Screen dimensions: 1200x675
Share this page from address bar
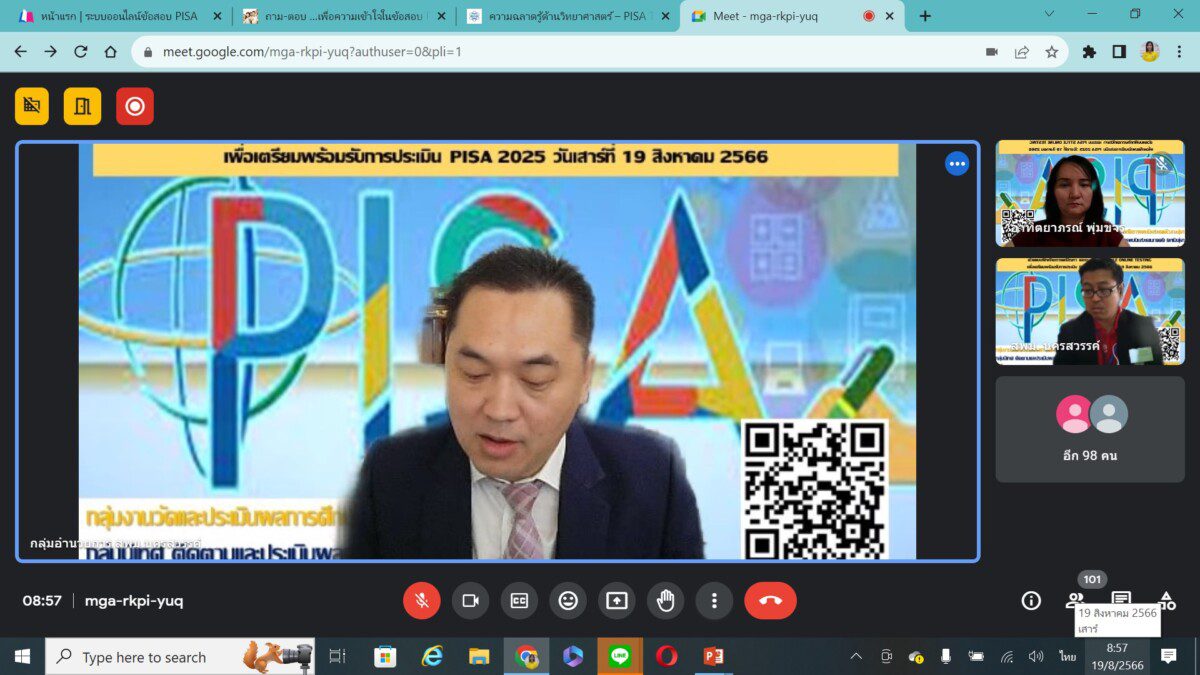click(x=1022, y=52)
